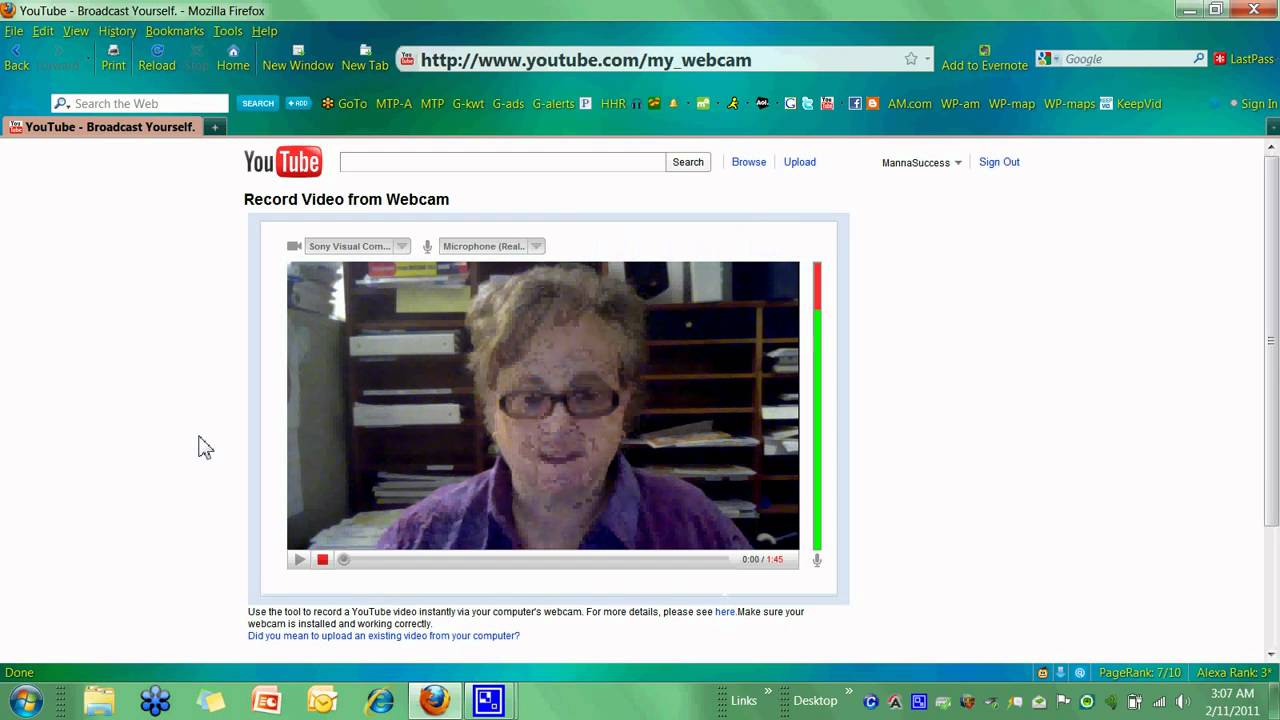Open the new tab plus button
Screen dimensions: 1280x720
click(215, 127)
